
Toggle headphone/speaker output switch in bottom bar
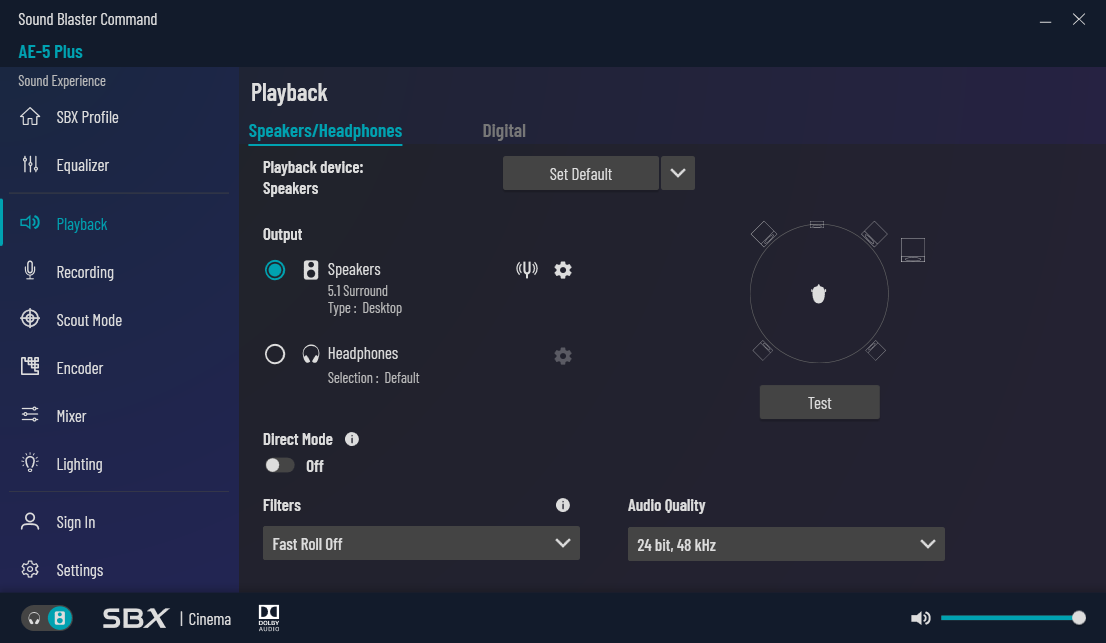point(48,618)
